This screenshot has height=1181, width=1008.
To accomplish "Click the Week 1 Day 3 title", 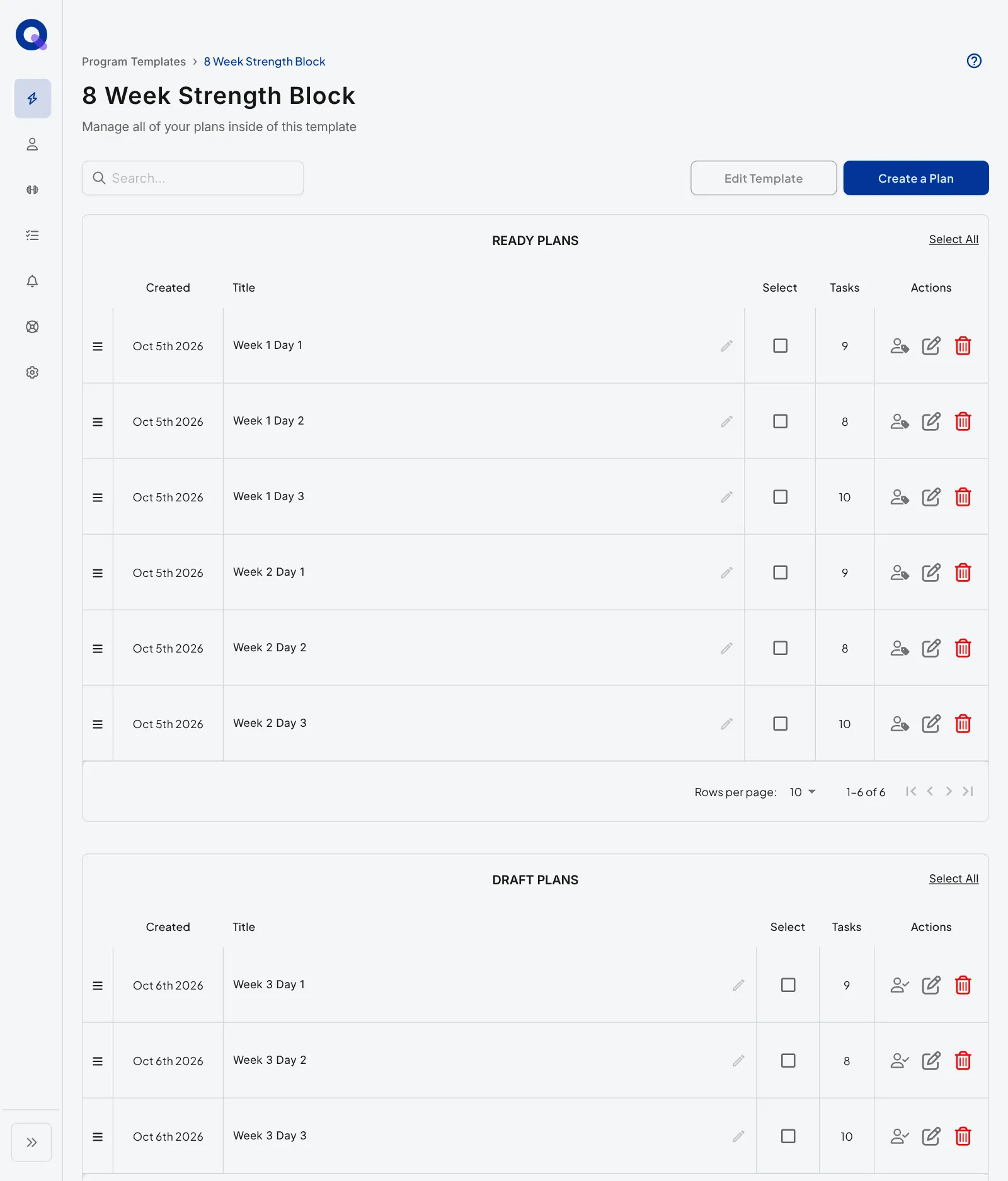I will coord(268,496).
